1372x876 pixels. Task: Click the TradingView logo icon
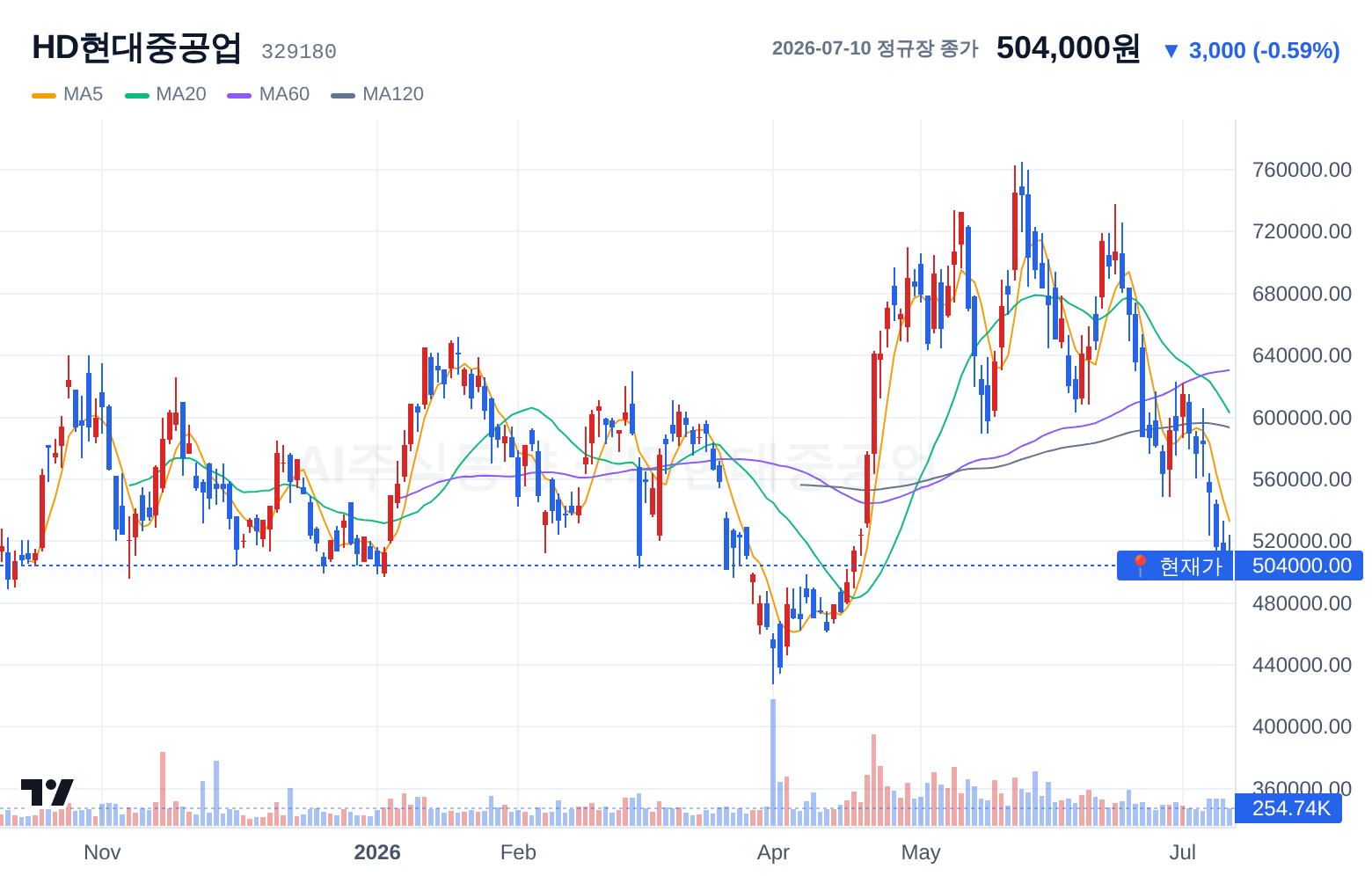click(x=47, y=792)
